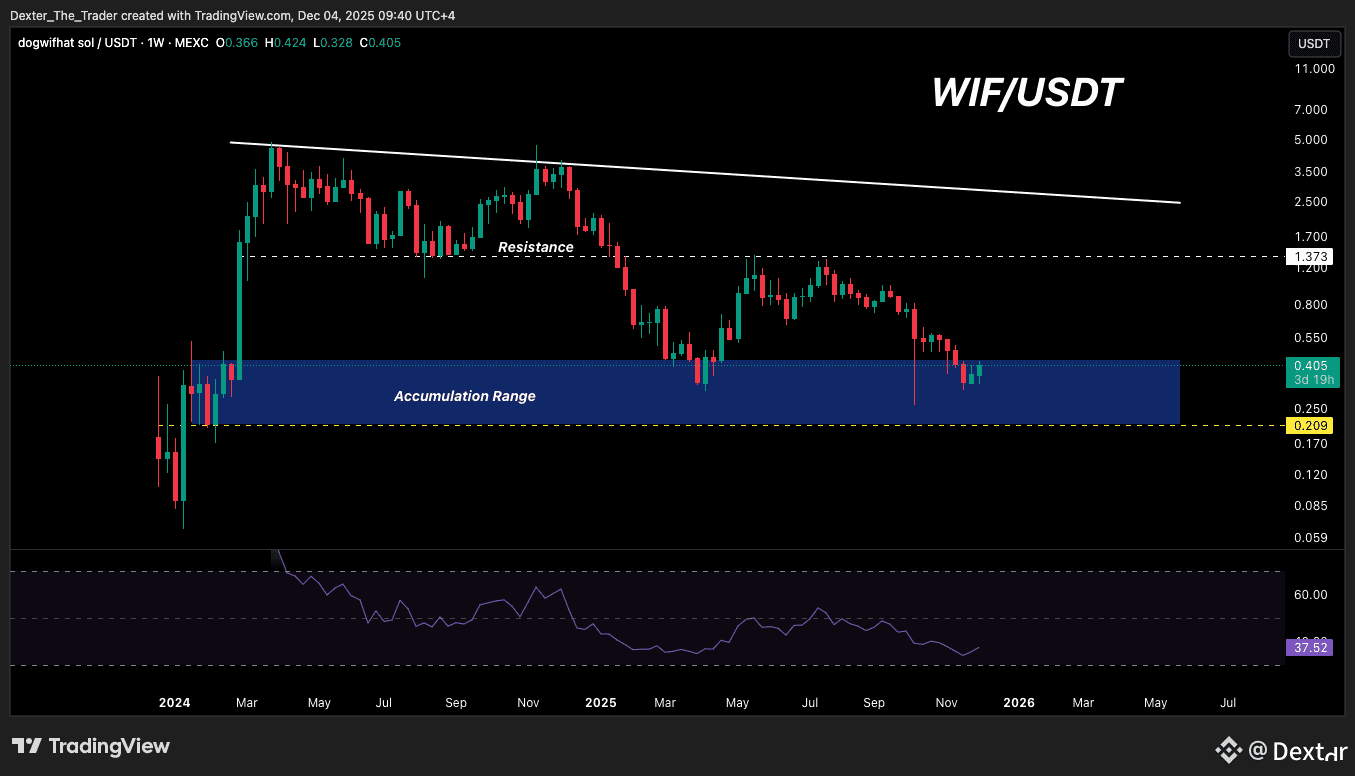Click the close value C0.405
1355x776 pixels.
381,43
